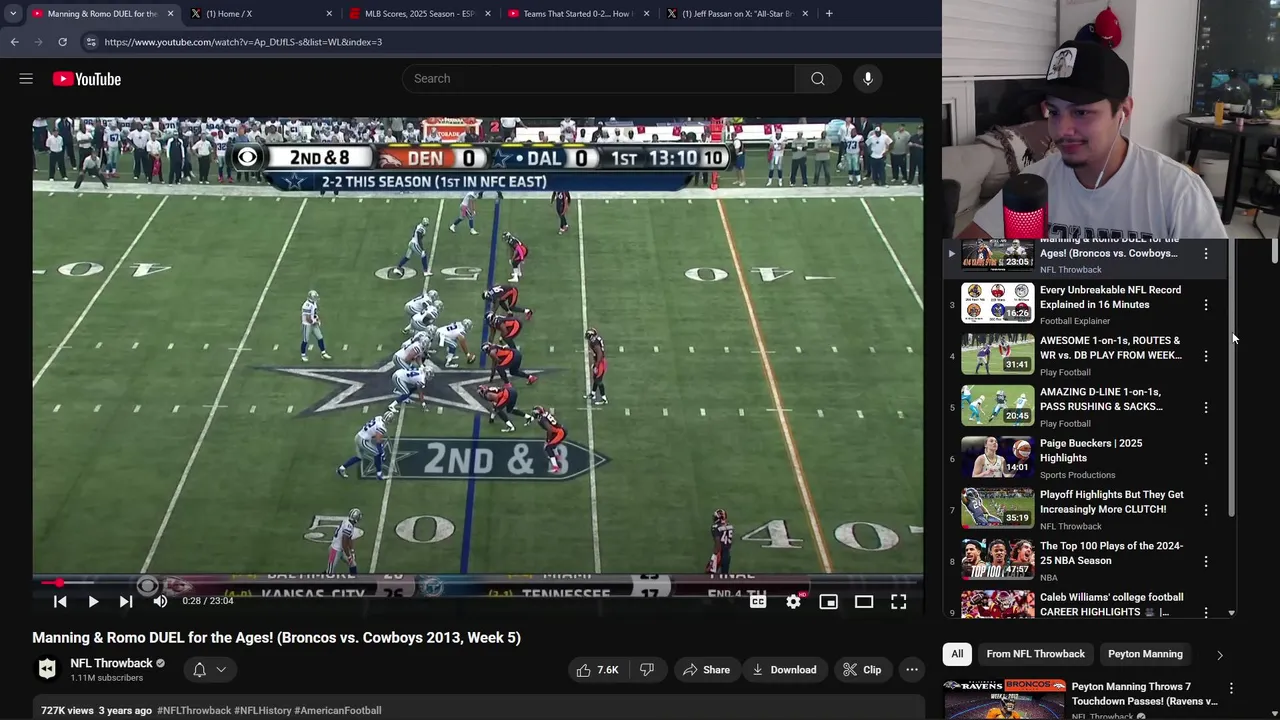This screenshot has width=1280, height=720.
Task: Skip to the next video
Action: (x=126, y=601)
